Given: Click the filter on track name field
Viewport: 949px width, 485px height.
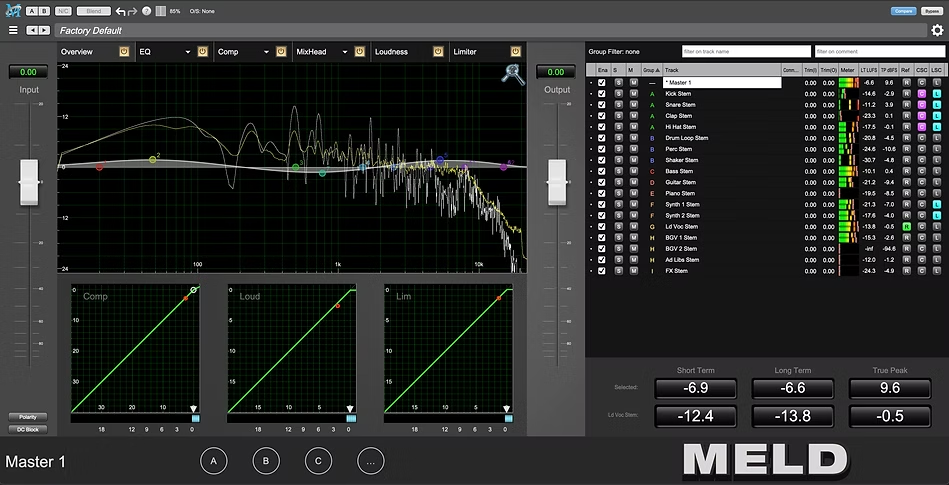Looking at the screenshot, I should point(746,50).
